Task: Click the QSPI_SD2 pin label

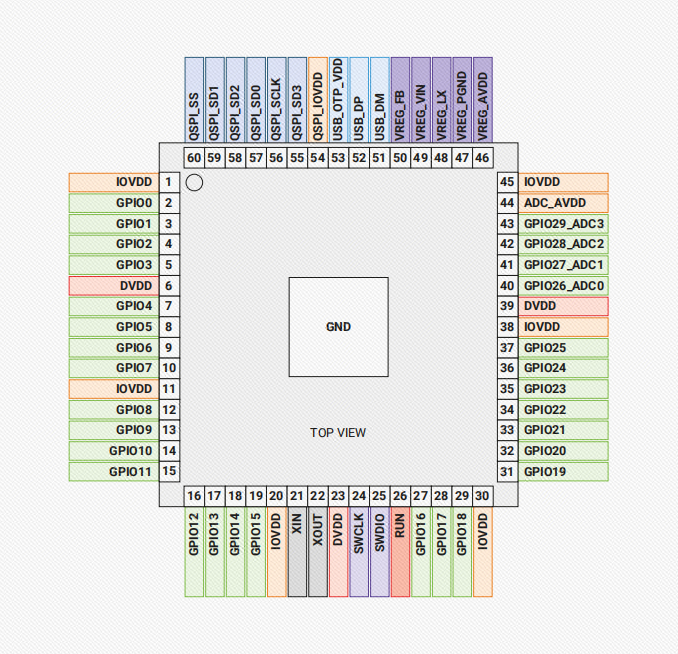Action: tap(235, 100)
